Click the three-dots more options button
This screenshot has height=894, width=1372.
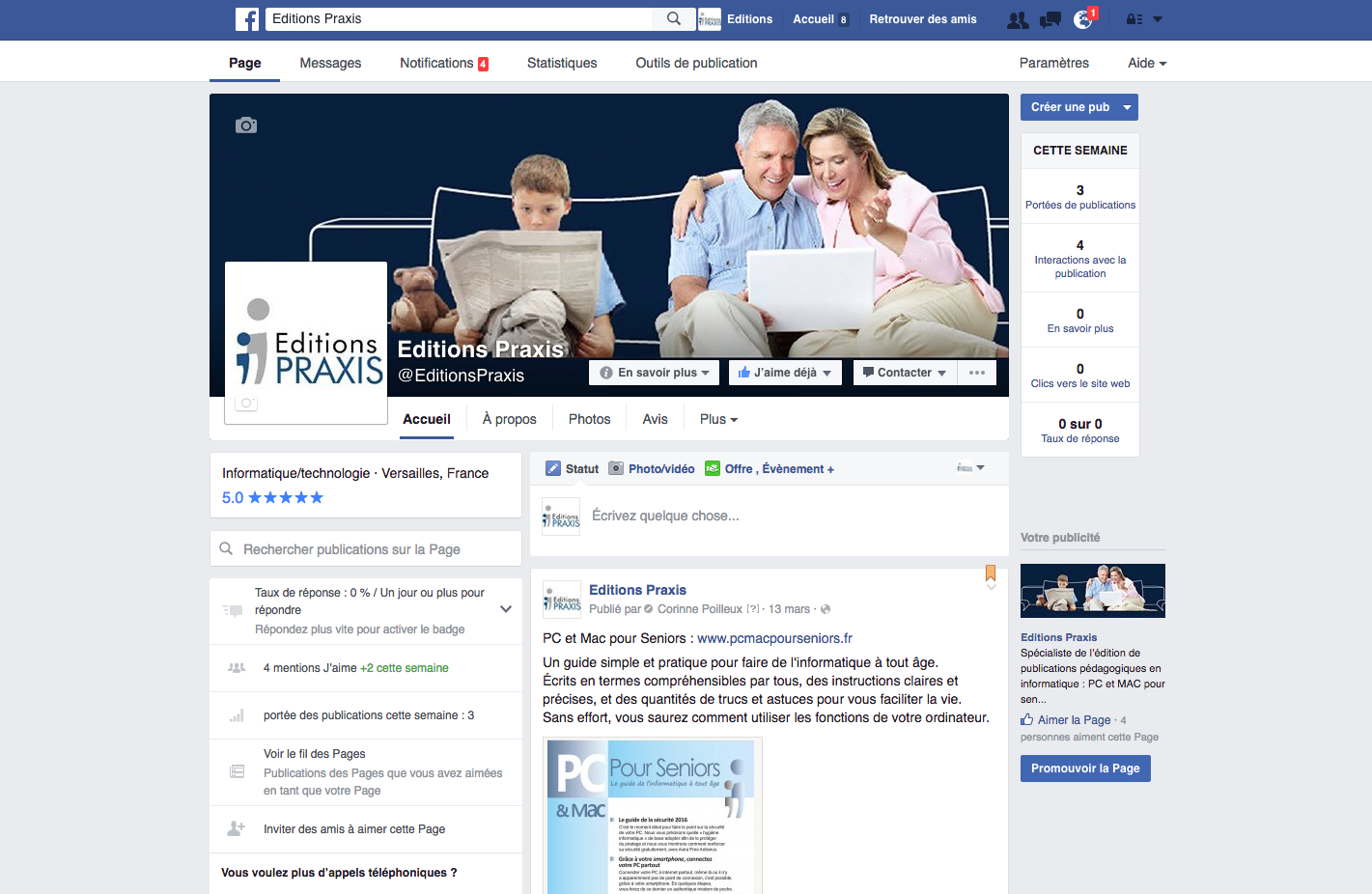[x=977, y=373]
